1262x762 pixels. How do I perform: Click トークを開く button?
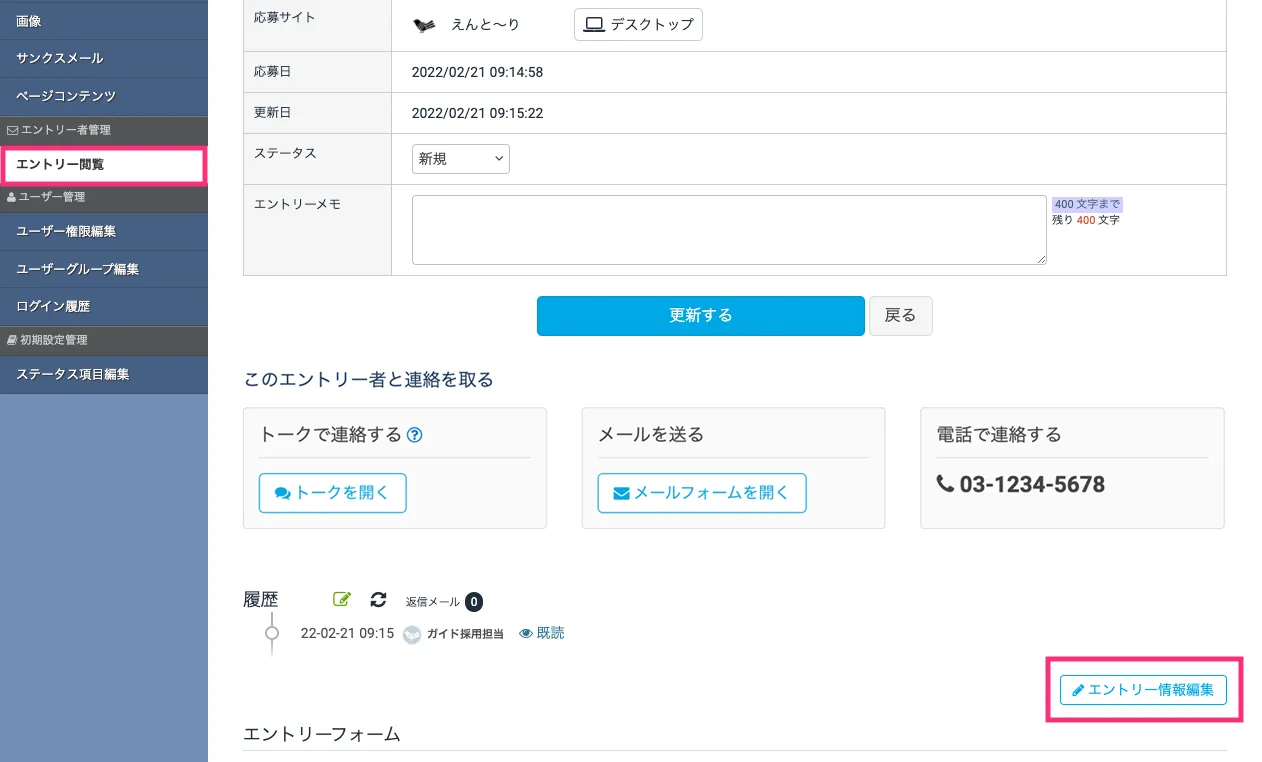[x=332, y=493]
